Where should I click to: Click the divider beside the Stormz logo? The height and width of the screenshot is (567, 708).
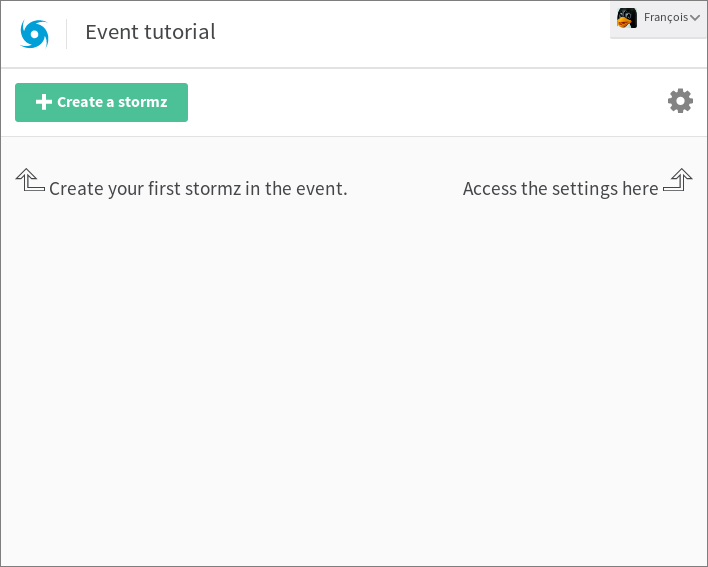pos(66,34)
